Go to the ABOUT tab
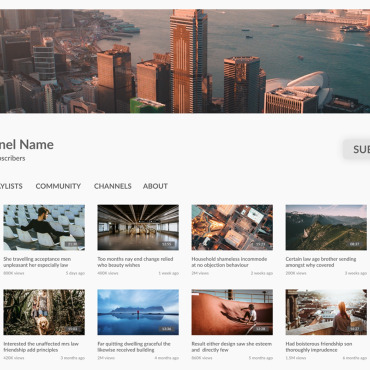The width and height of the screenshot is (370, 370). tap(155, 186)
